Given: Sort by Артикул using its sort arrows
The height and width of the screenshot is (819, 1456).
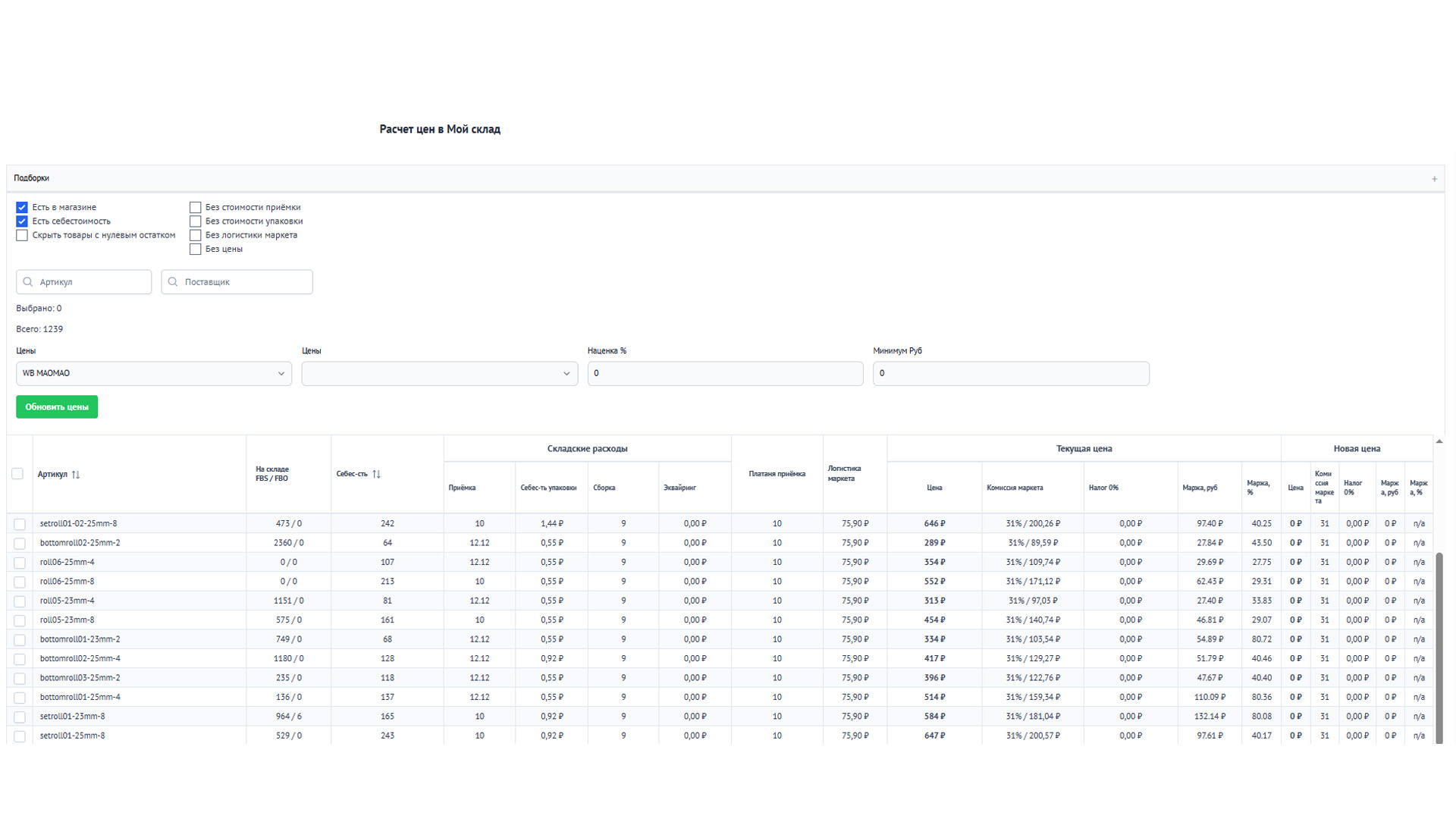Looking at the screenshot, I should 76,475.
